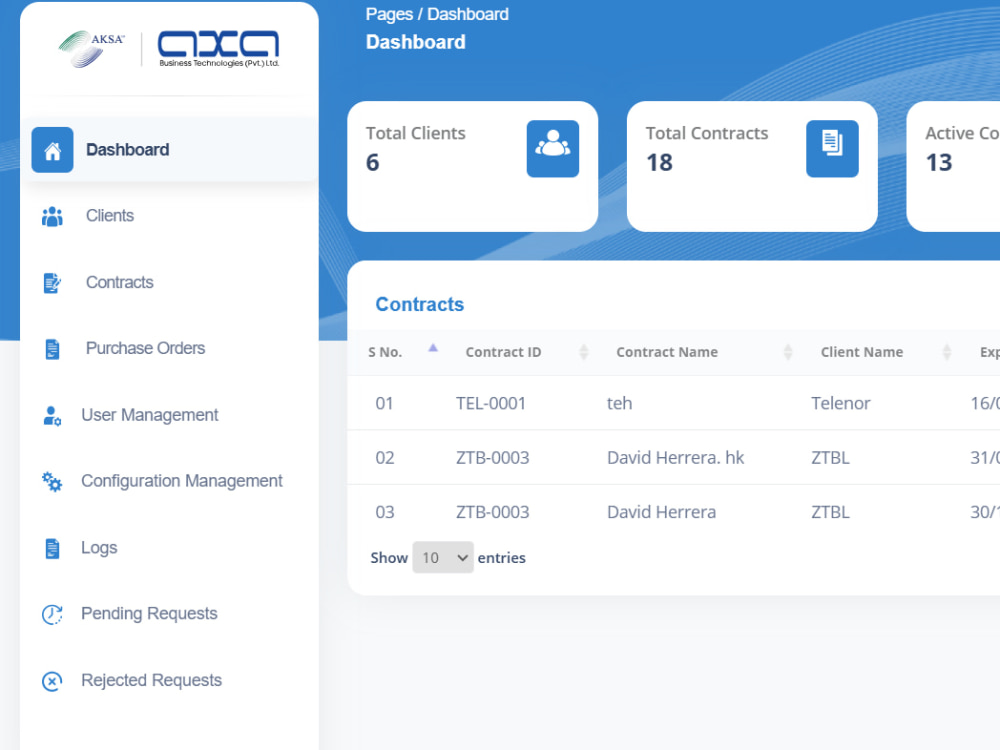
Task: Click the Dashboard breadcrumb link
Action: coord(467,14)
